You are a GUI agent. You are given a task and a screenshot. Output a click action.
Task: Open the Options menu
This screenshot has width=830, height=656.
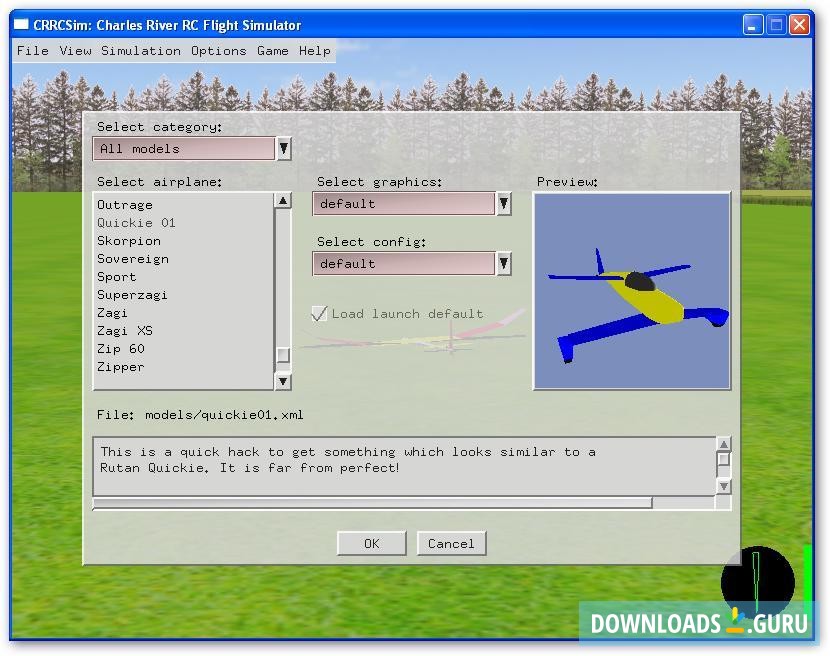tap(219, 51)
